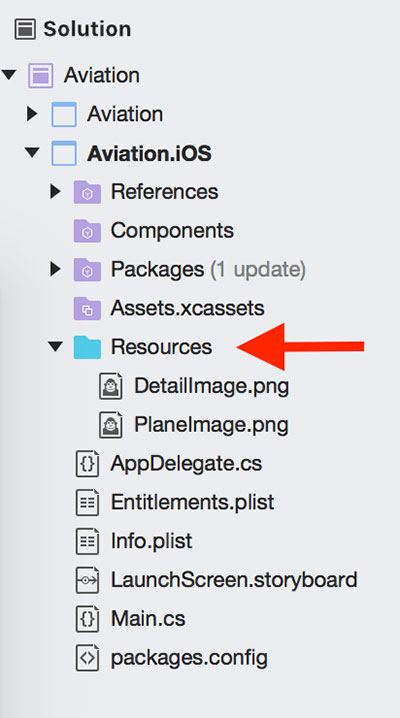This screenshot has width=400, height=718.
Task: Expand the References folder
Action: [x=55, y=191]
